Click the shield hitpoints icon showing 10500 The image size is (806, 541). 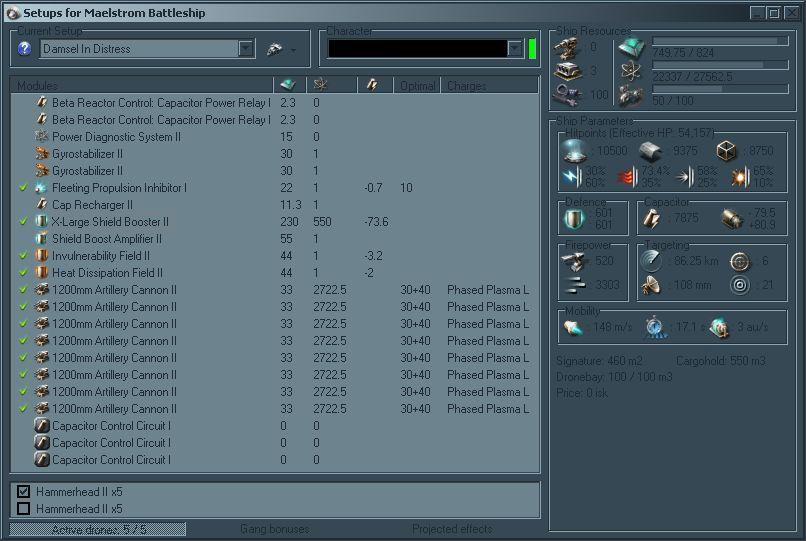(575, 150)
